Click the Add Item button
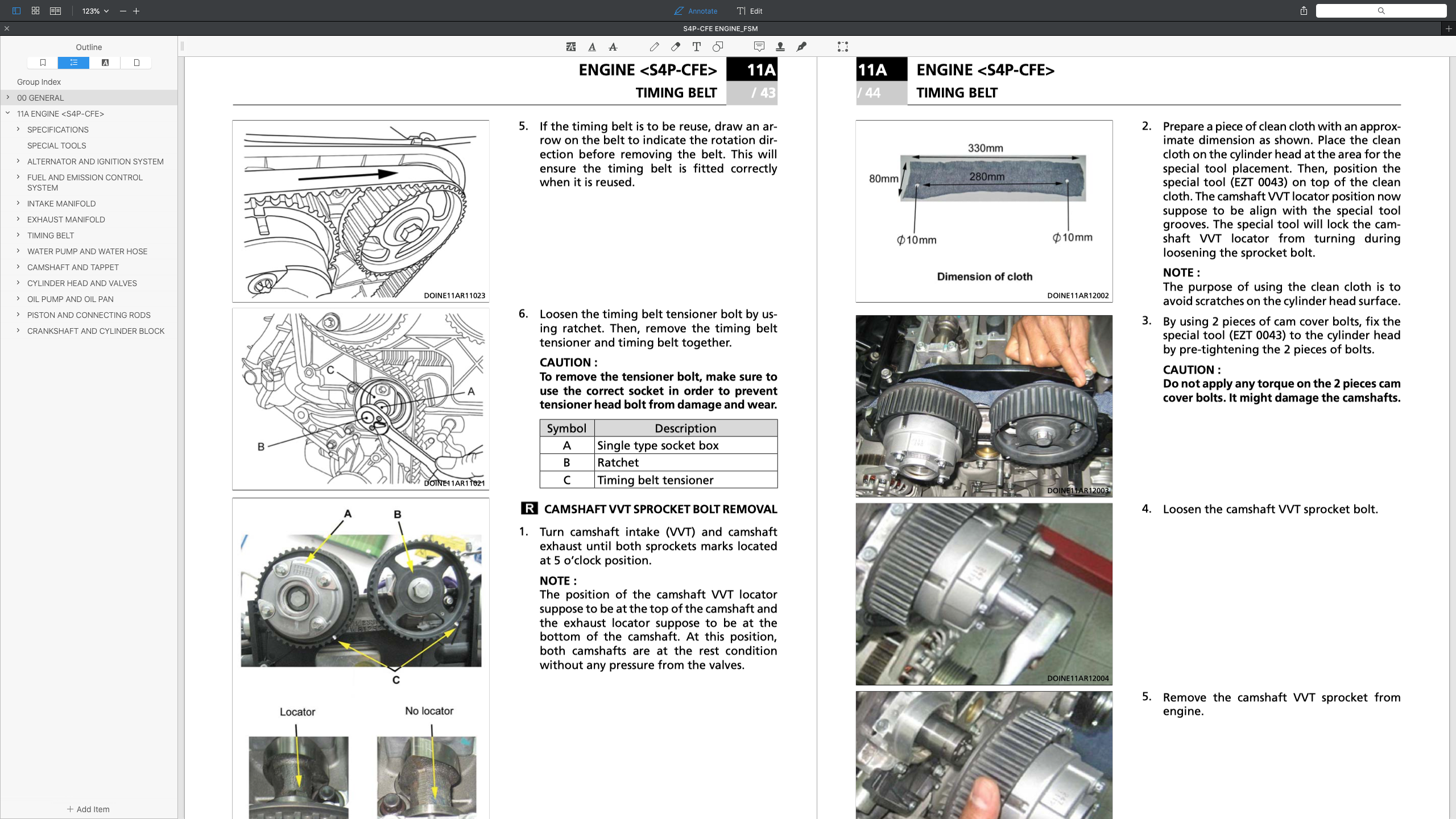The image size is (1456, 819). (x=88, y=808)
